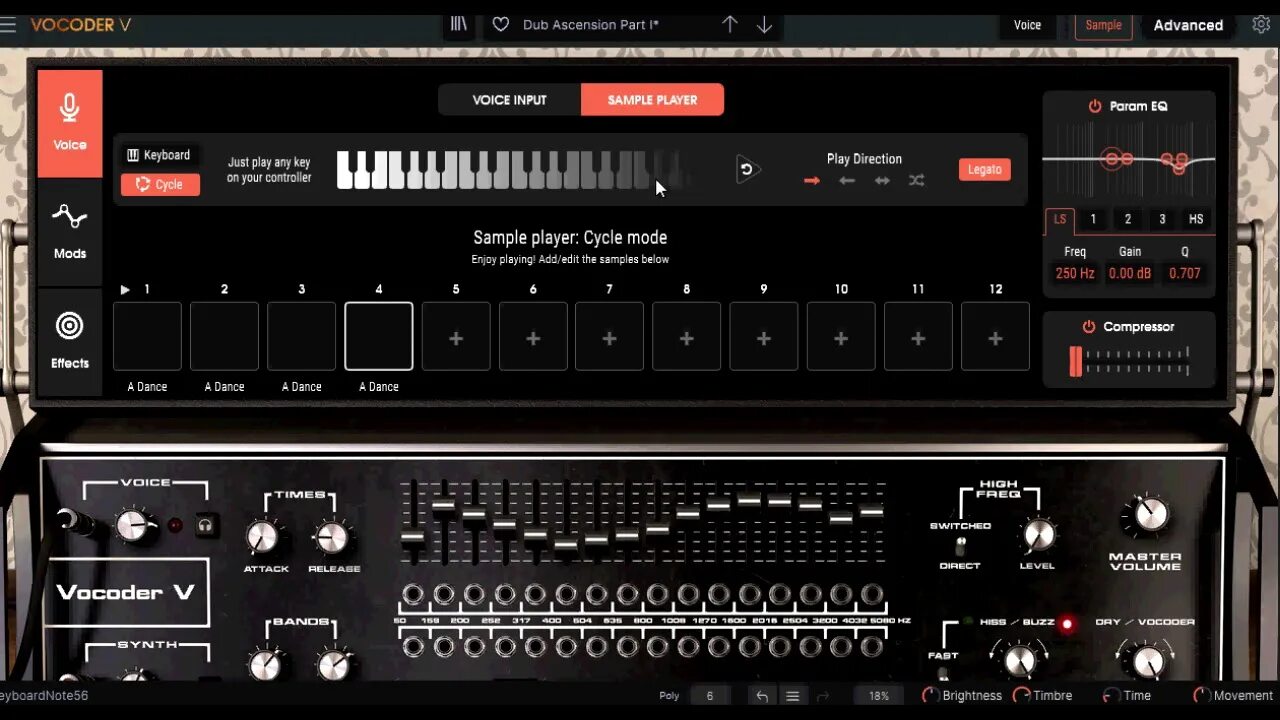Select EQ band 1 tab

(x=1093, y=220)
